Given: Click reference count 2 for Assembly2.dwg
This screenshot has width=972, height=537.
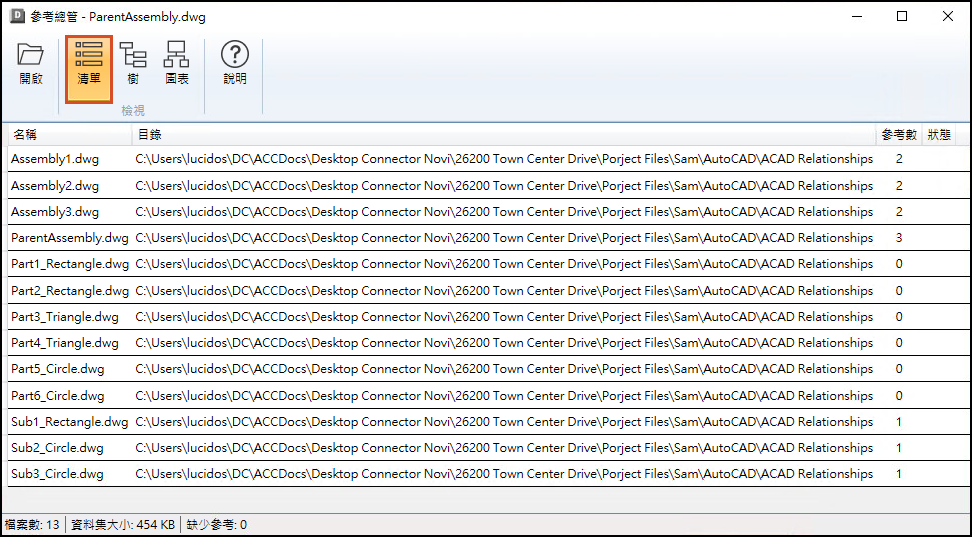Looking at the screenshot, I should tap(899, 185).
